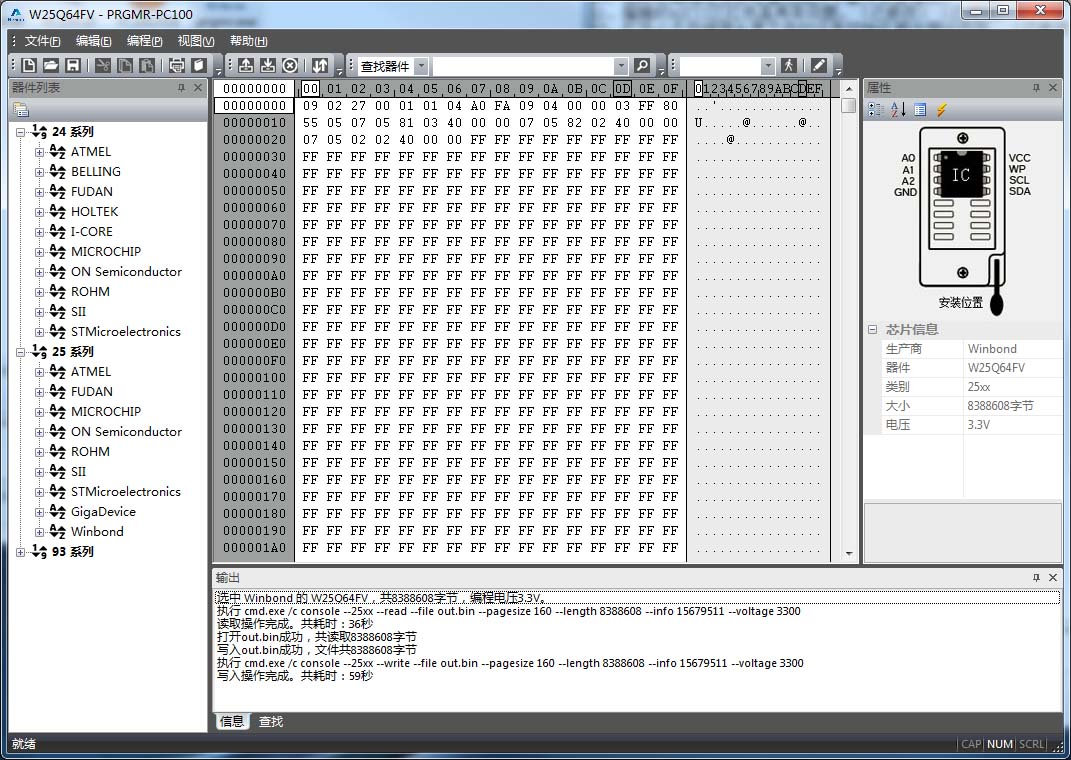Switch to the 查找 output tab
This screenshot has width=1071, height=760.
coord(270,722)
